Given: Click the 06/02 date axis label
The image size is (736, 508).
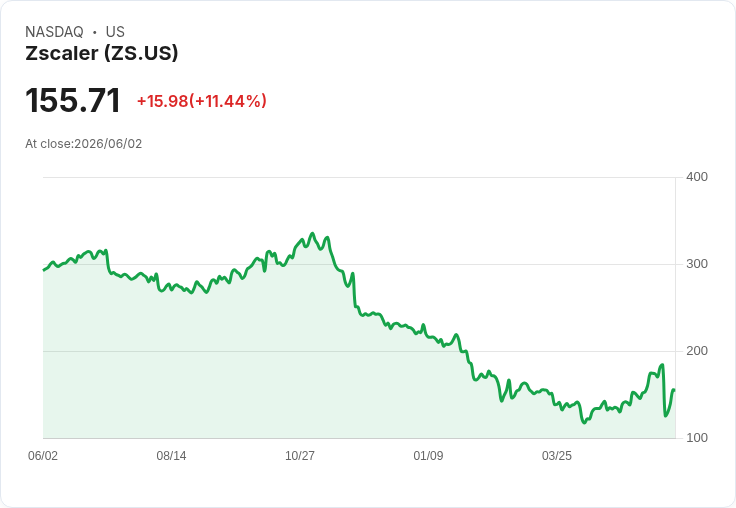Looking at the screenshot, I should pyautogui.click(x=43, y=455).
